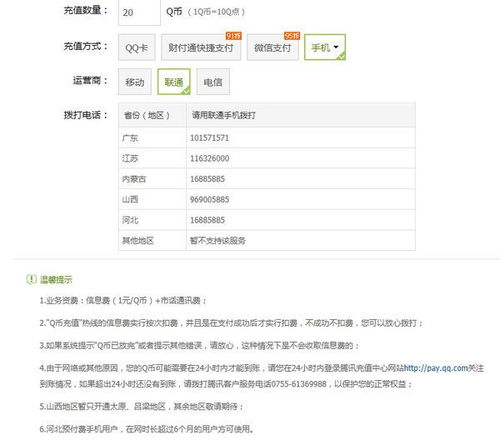Click the 广东 row province cell

(152, 138)
